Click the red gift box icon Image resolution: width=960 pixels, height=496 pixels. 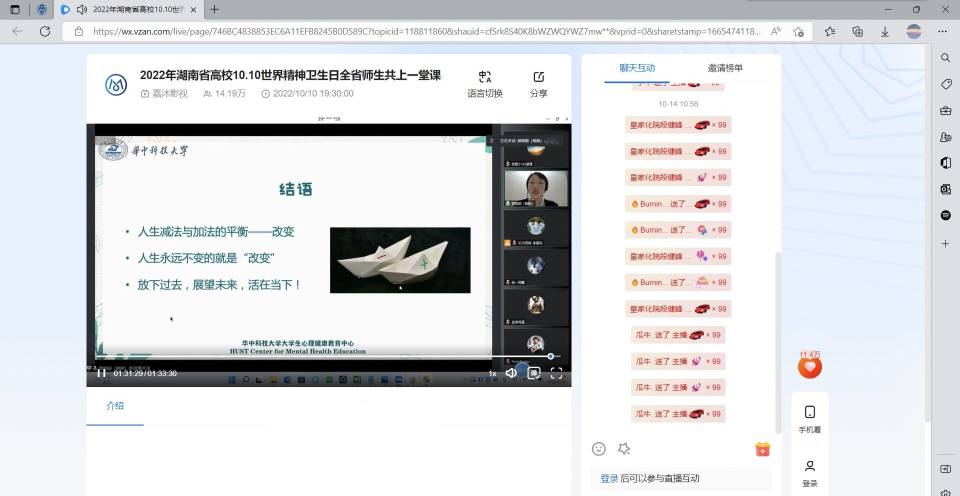(762, 449)
